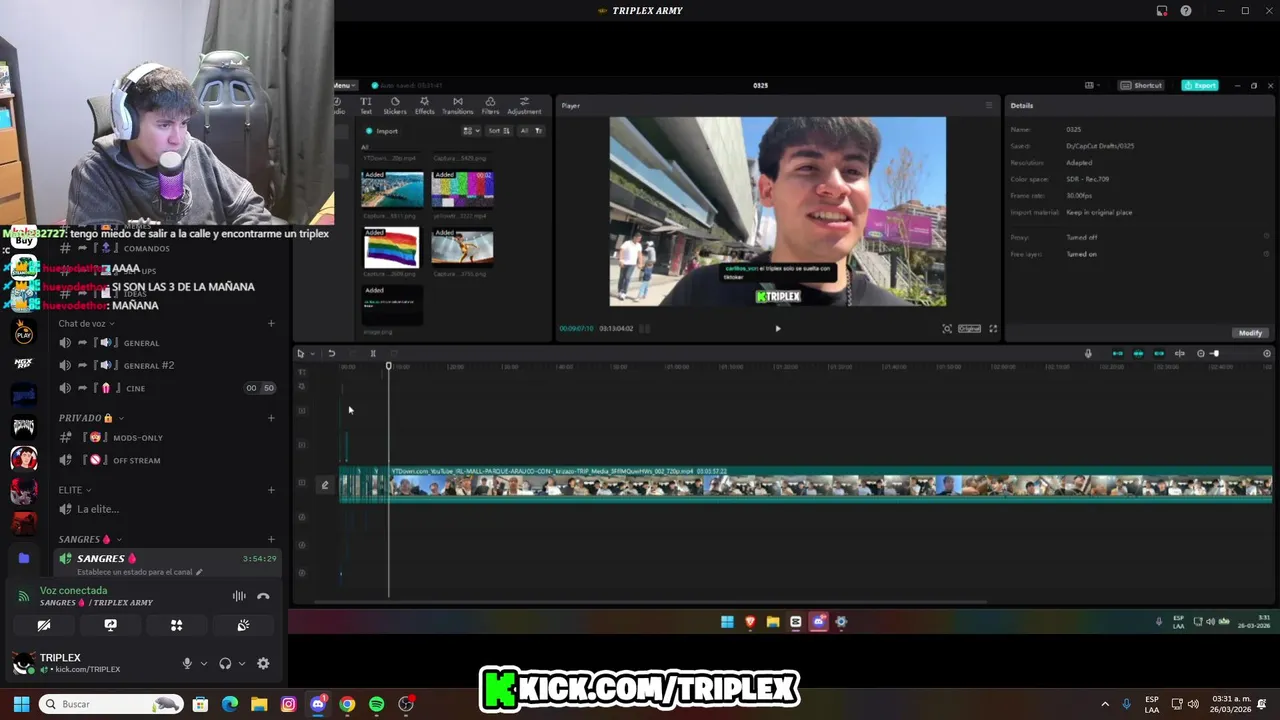
Task: Open Spotify from the Windows taskbar
Action: [376, 704]
